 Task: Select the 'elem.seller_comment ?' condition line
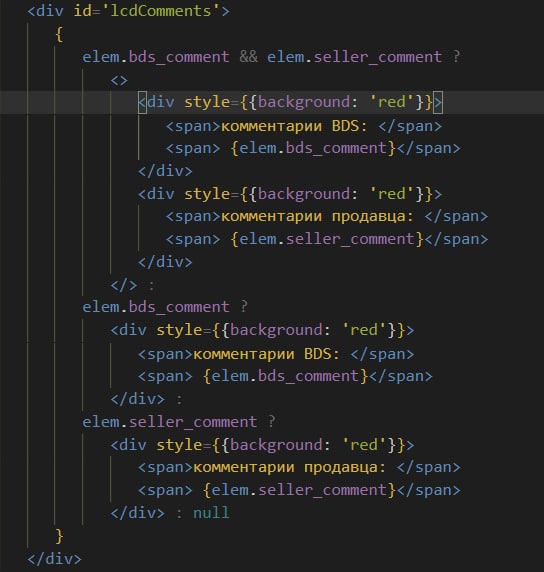point(179,422)
